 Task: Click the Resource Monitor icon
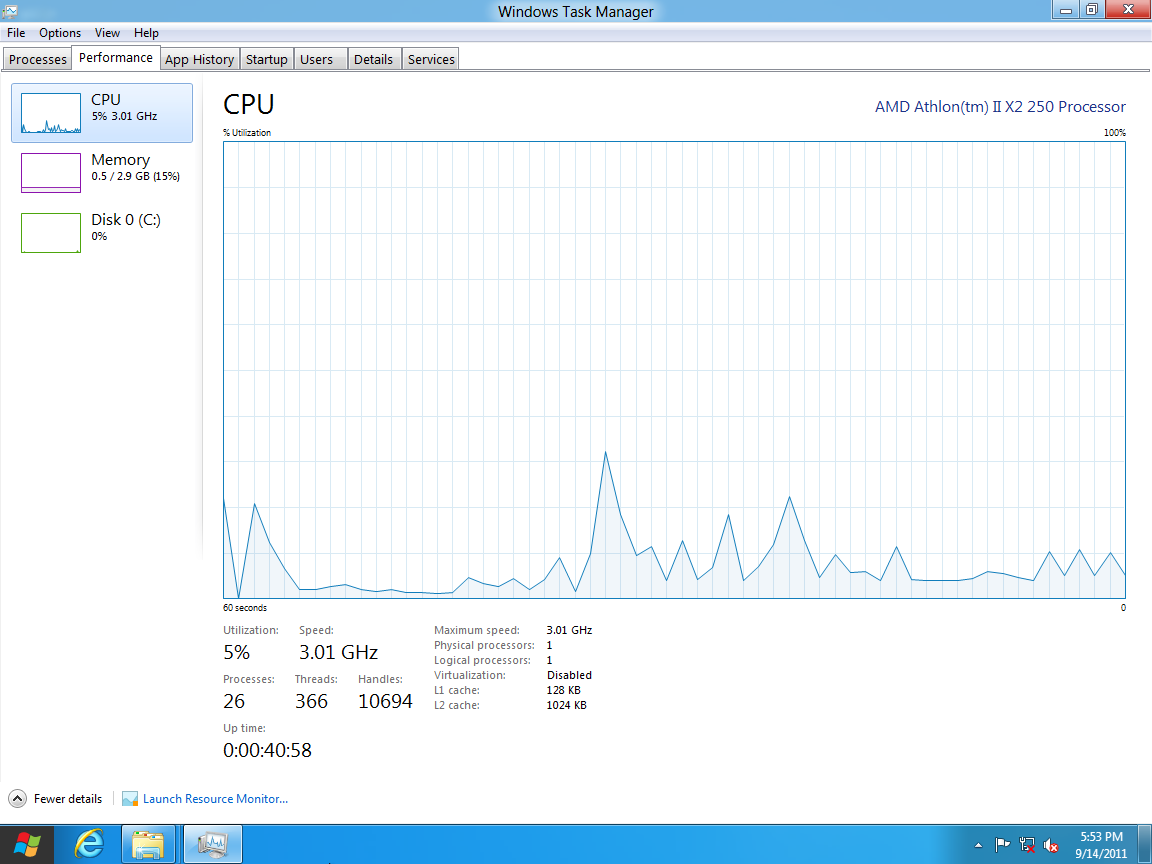[130, 799]
